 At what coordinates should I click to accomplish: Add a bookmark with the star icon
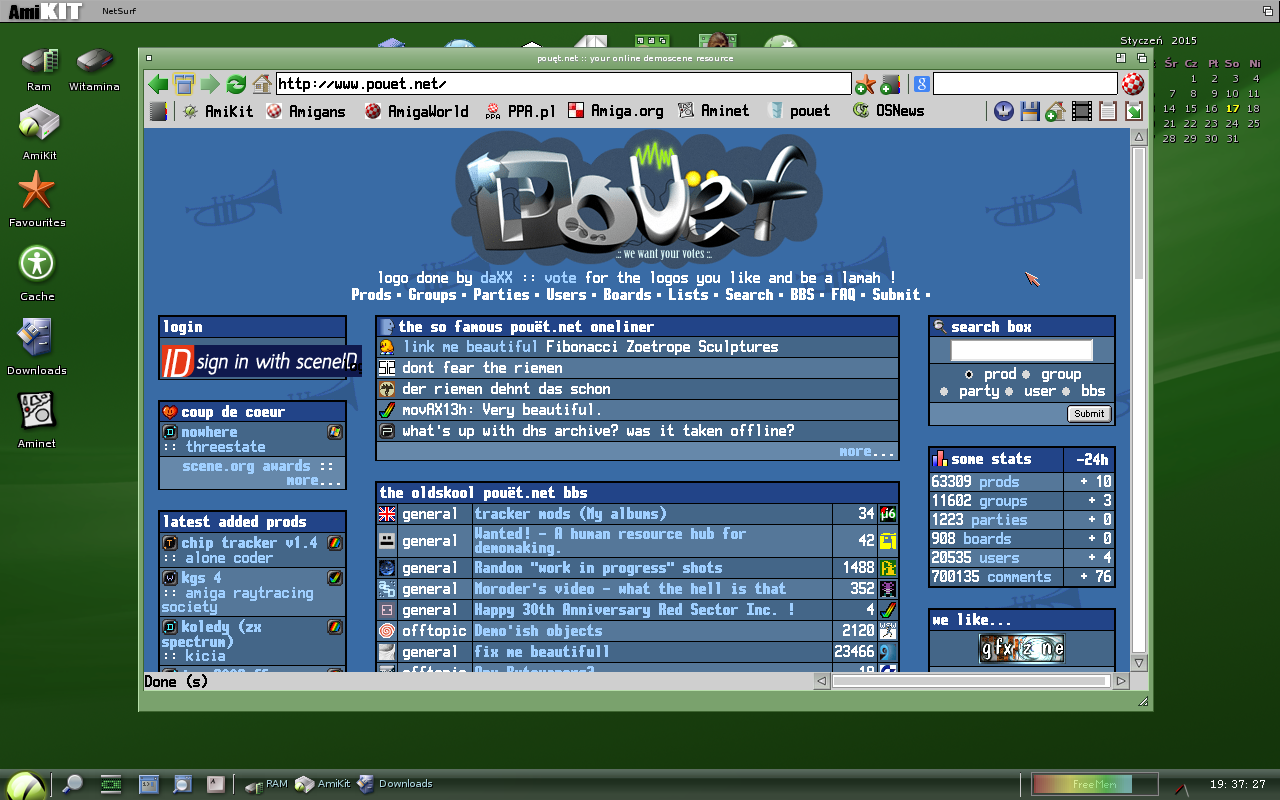[865, 84]
